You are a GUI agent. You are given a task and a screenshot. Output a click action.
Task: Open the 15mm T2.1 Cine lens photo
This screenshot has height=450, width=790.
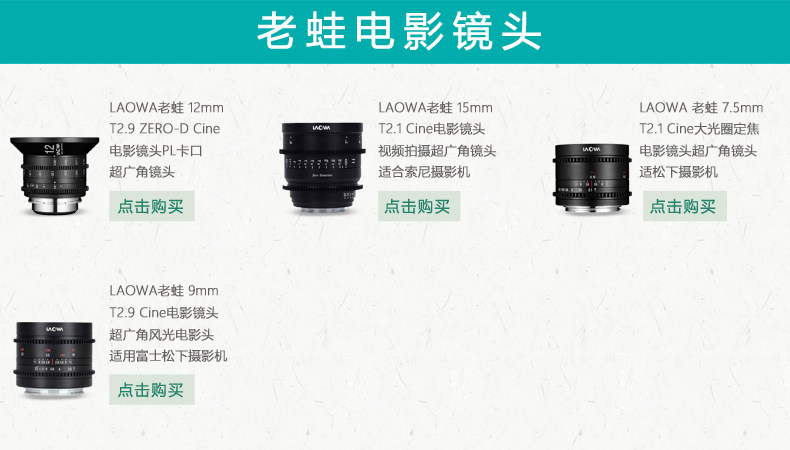pos(321,167)
